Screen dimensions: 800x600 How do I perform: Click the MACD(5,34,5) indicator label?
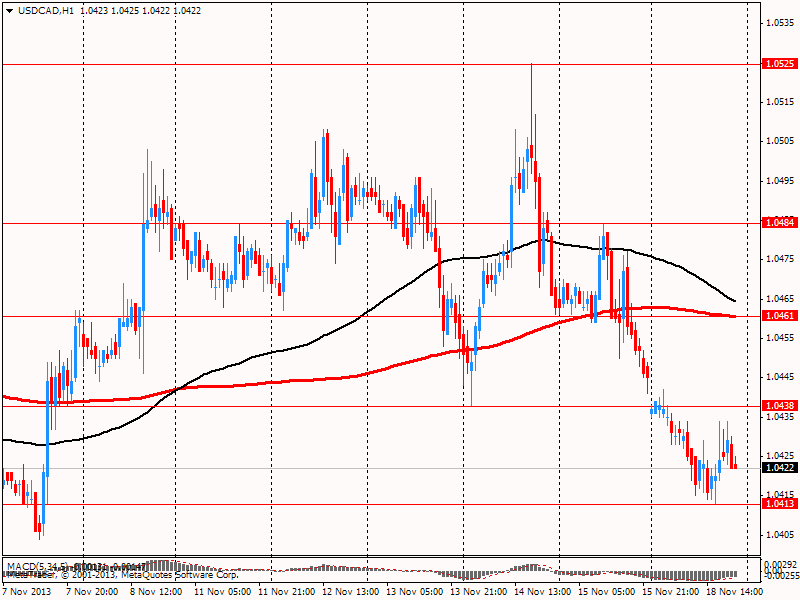[37, 566]
